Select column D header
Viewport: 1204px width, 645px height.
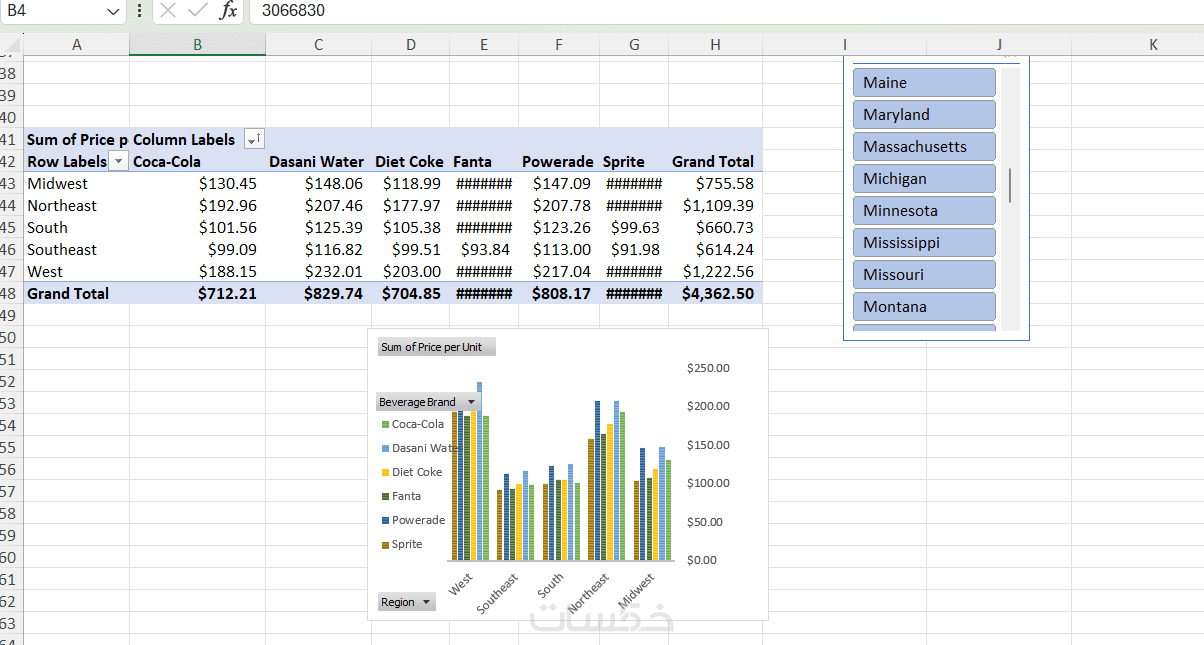(x=411, y=45)
